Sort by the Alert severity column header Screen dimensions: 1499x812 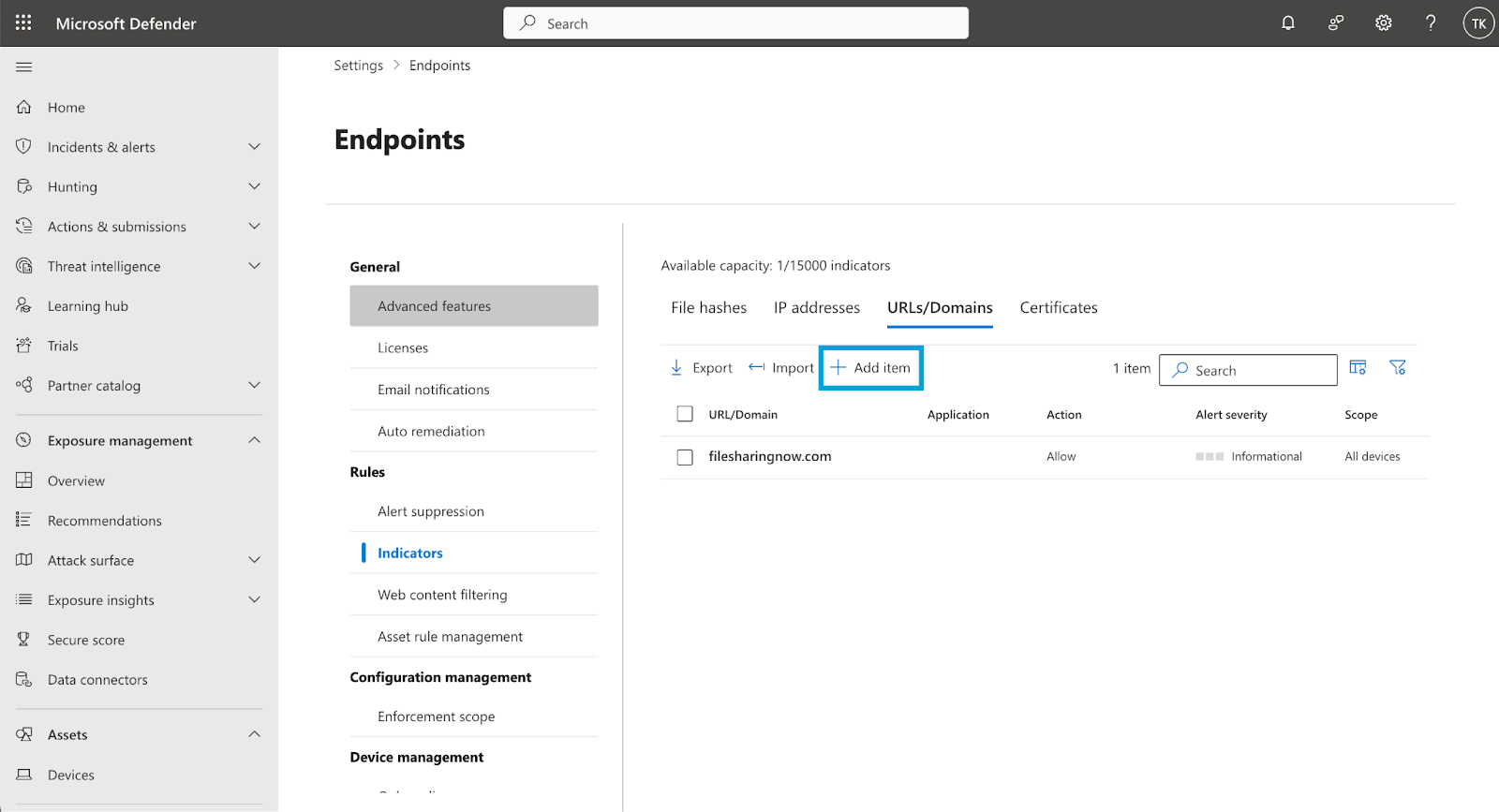[x=1231, y=415]
